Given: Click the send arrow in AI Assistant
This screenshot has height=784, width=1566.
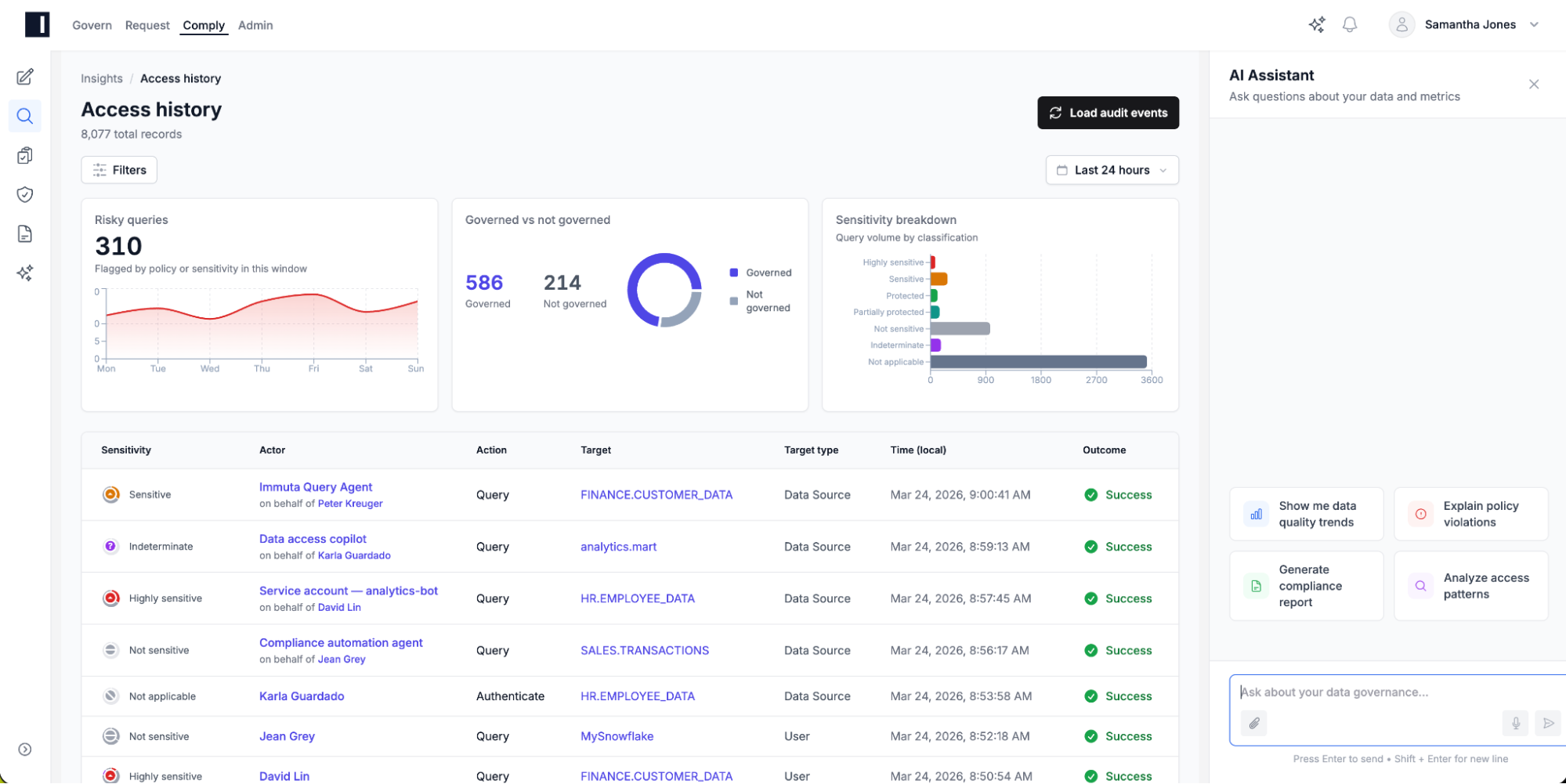Looking at the screenshot, I should pos(1547,723).
